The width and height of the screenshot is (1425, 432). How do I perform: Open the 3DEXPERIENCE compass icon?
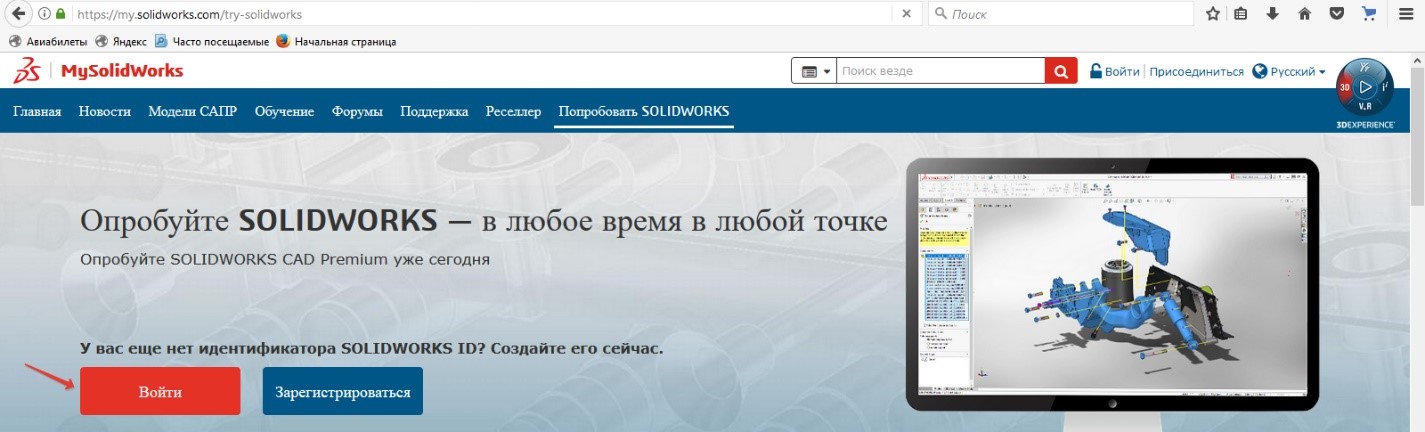pos(1365,88)
